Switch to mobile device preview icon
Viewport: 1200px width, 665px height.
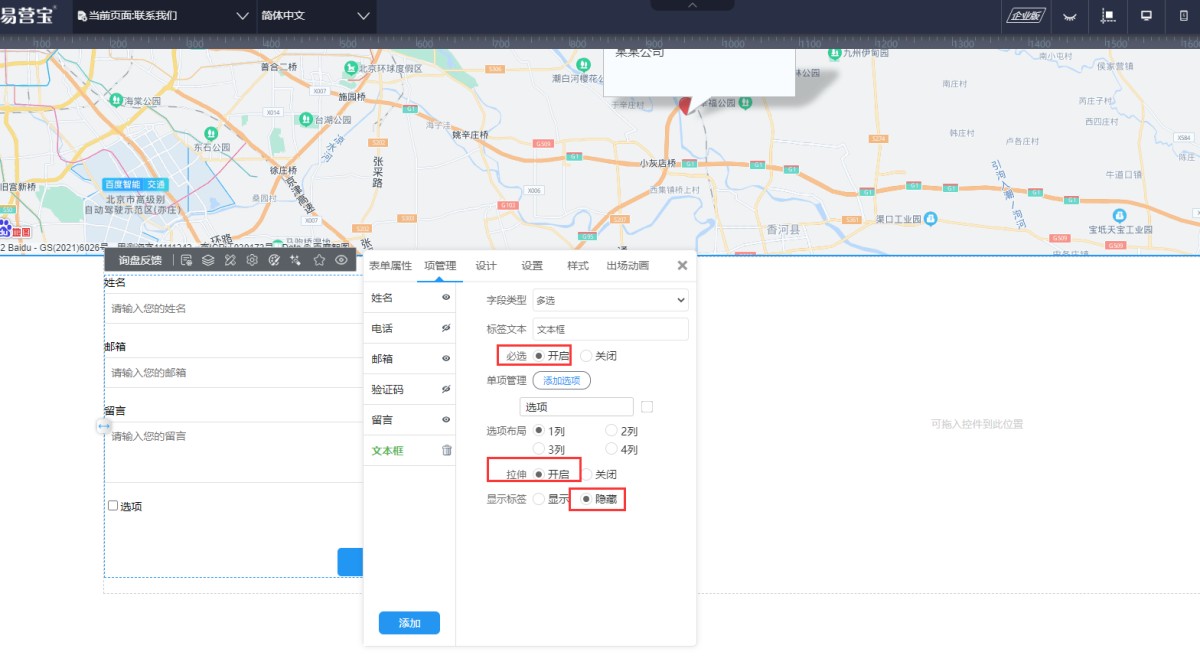1183,16
